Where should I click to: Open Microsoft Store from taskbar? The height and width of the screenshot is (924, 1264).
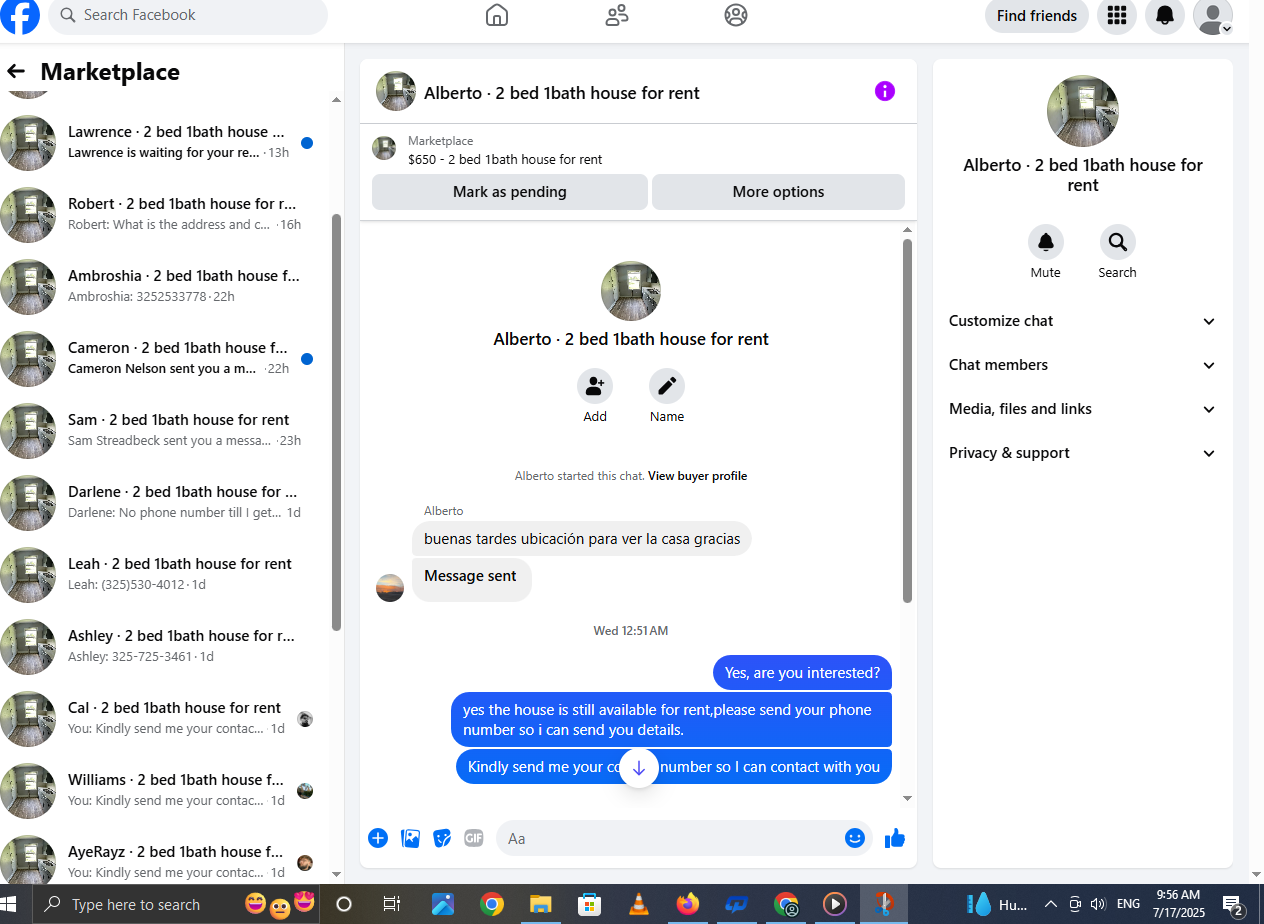pyautogui.click(x=589, y=904)
